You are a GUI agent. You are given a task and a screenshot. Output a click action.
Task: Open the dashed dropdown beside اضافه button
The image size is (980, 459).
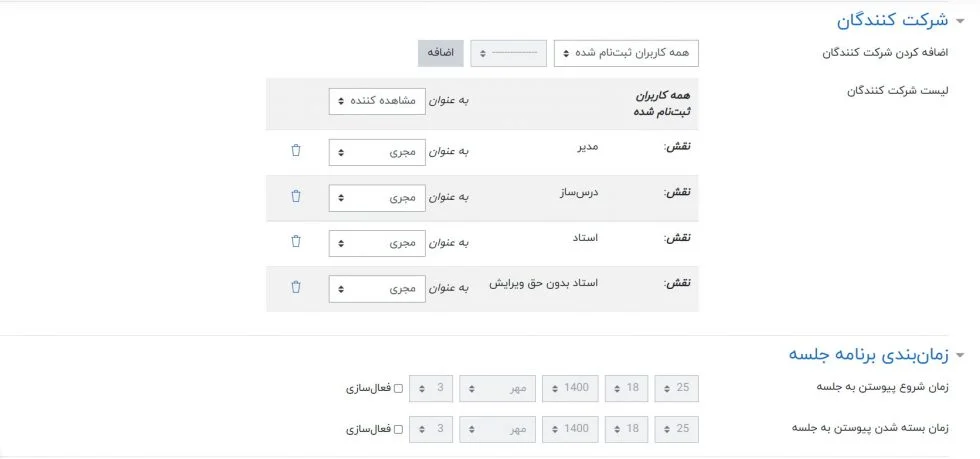[509, 53]
